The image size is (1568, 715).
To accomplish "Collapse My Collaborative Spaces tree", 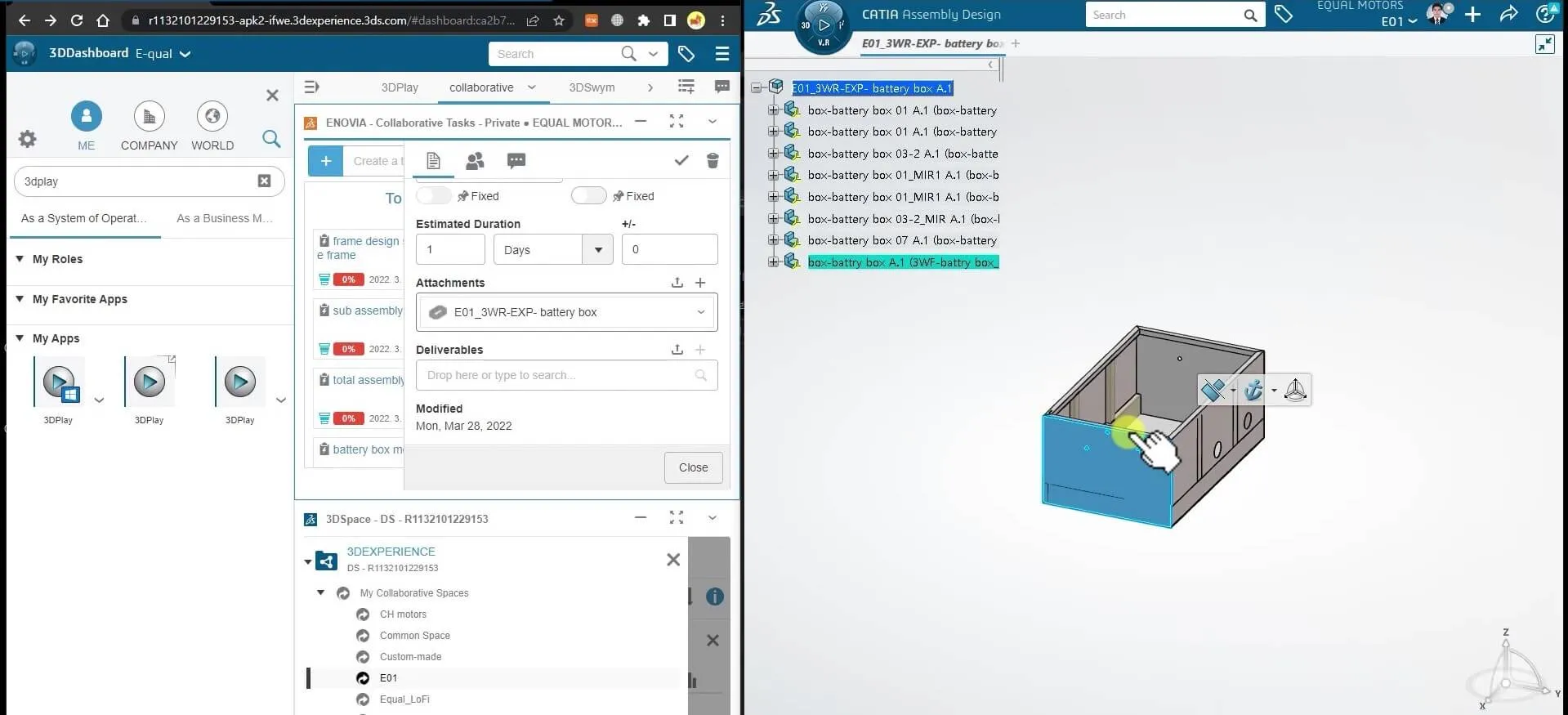I will [x=320, y=592].
